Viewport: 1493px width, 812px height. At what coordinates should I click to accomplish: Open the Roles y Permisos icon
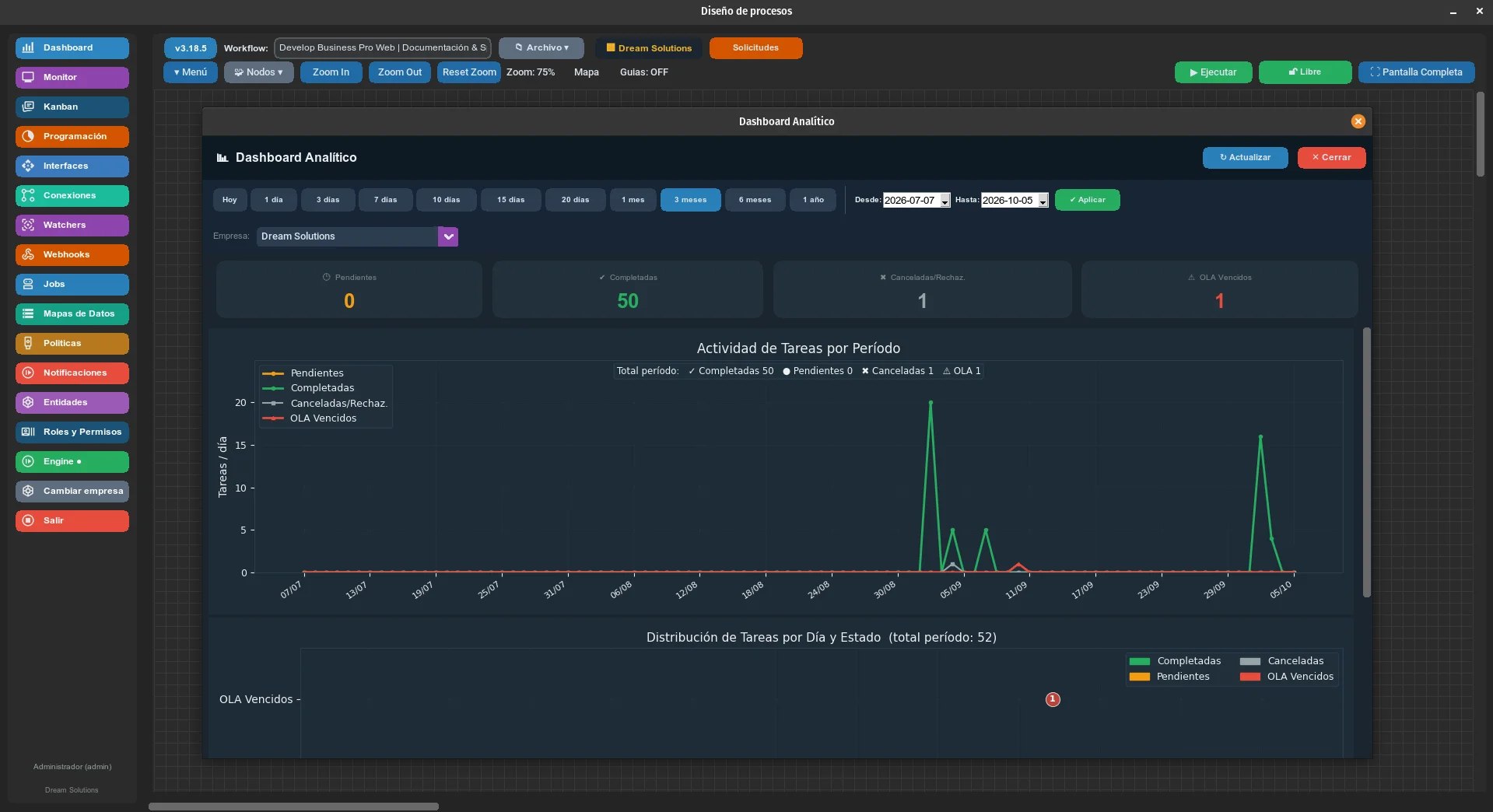click(28, 432)
